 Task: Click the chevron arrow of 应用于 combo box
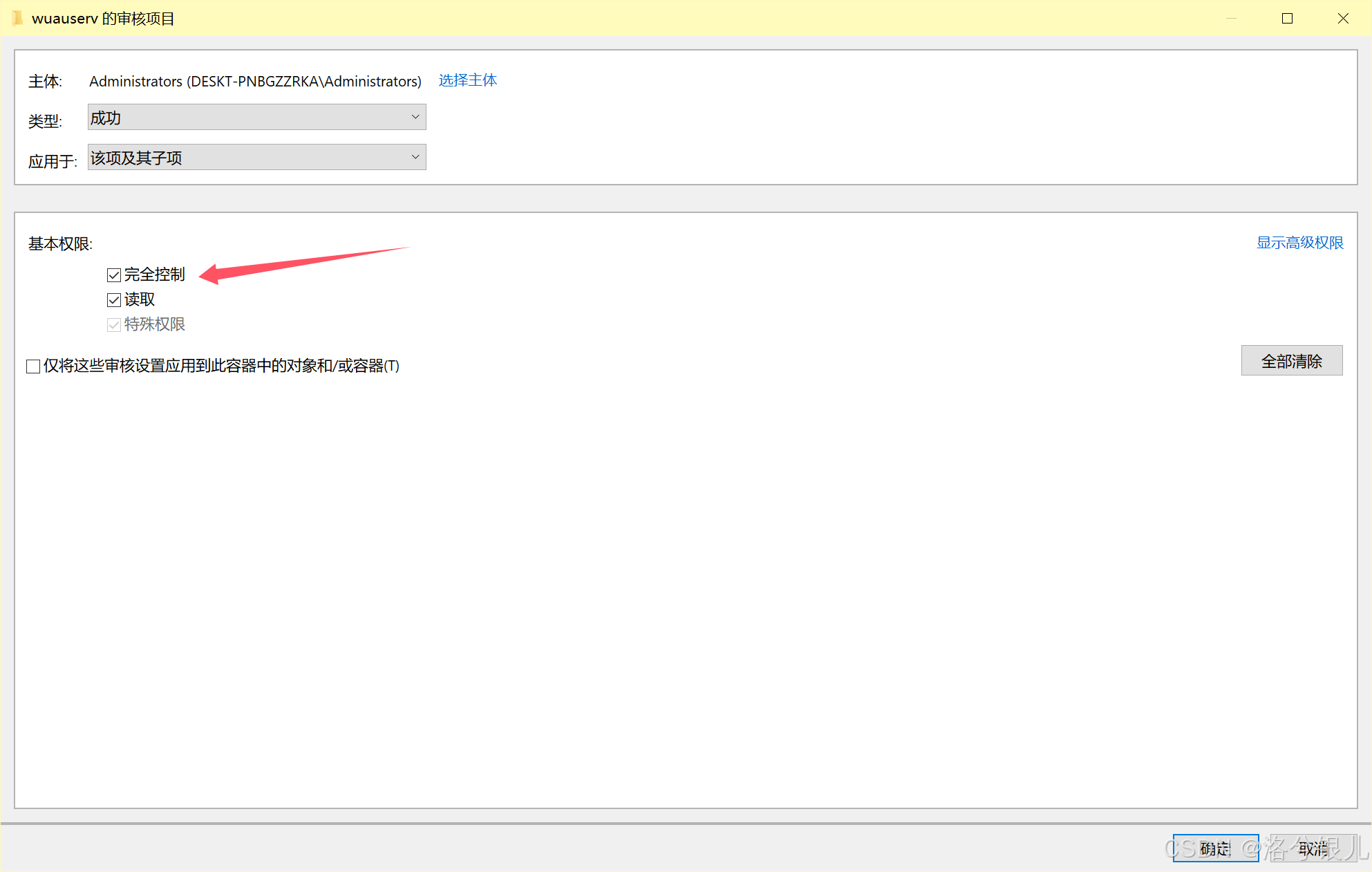coord(415,158)
